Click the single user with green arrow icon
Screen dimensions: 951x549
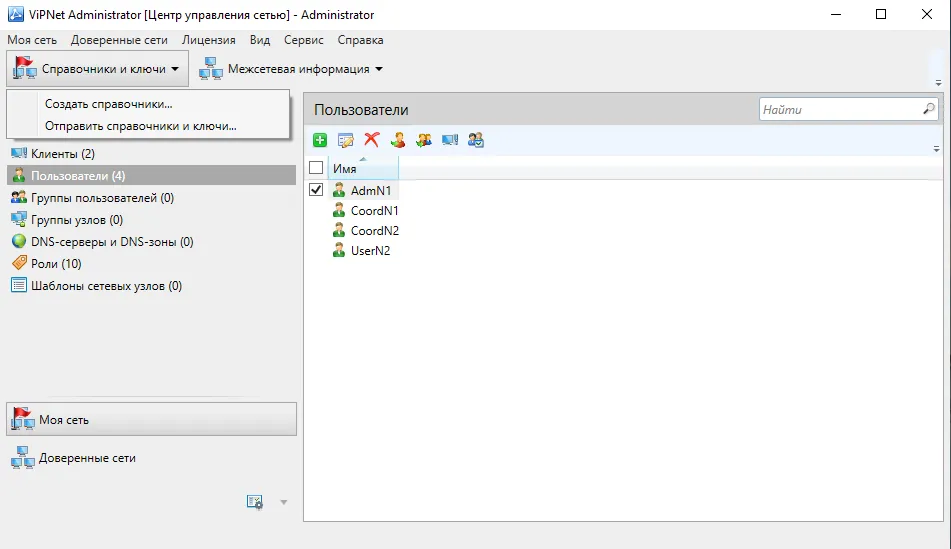click(398, 140)
